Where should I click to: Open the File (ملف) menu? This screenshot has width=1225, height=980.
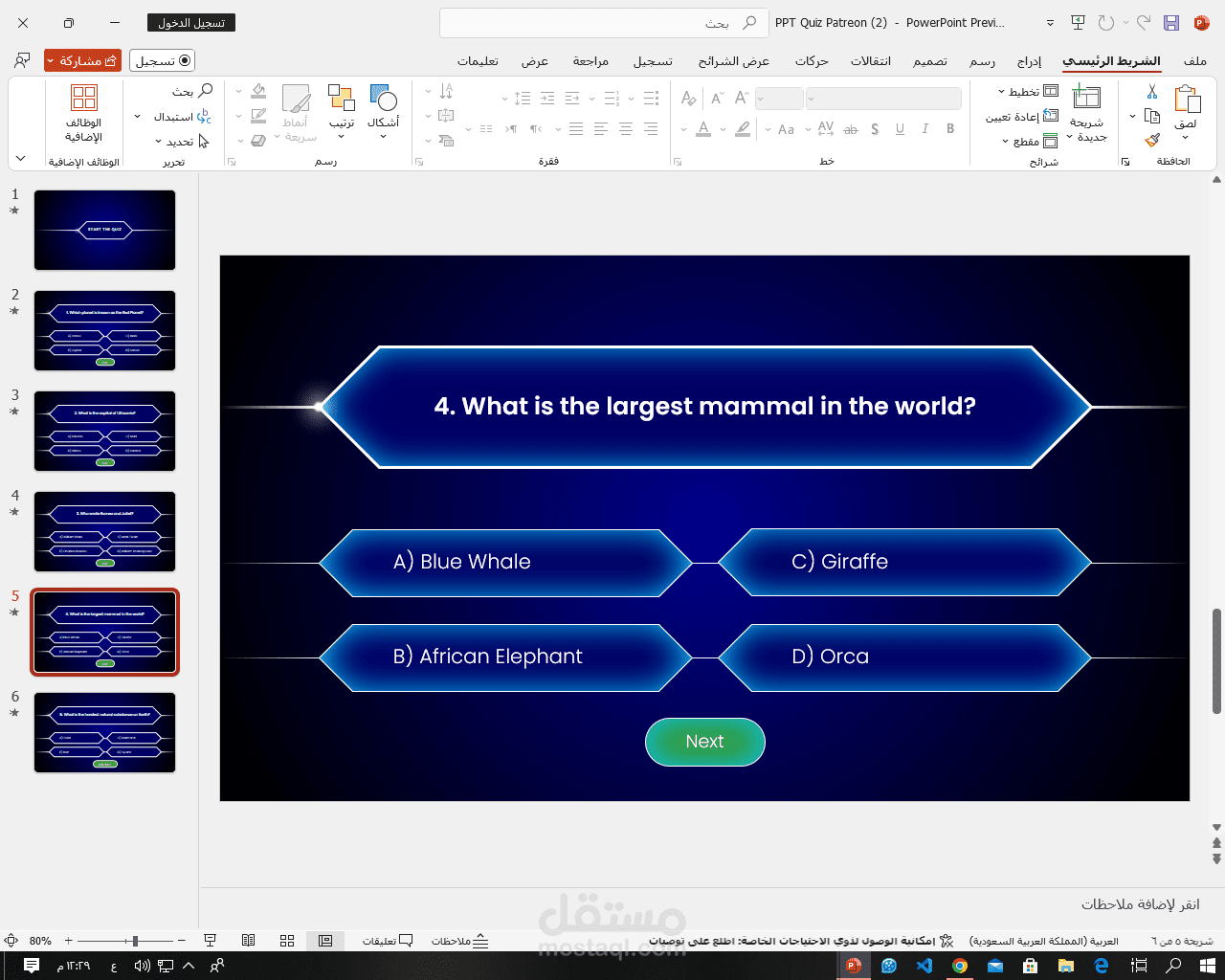tap(1194, 60)
